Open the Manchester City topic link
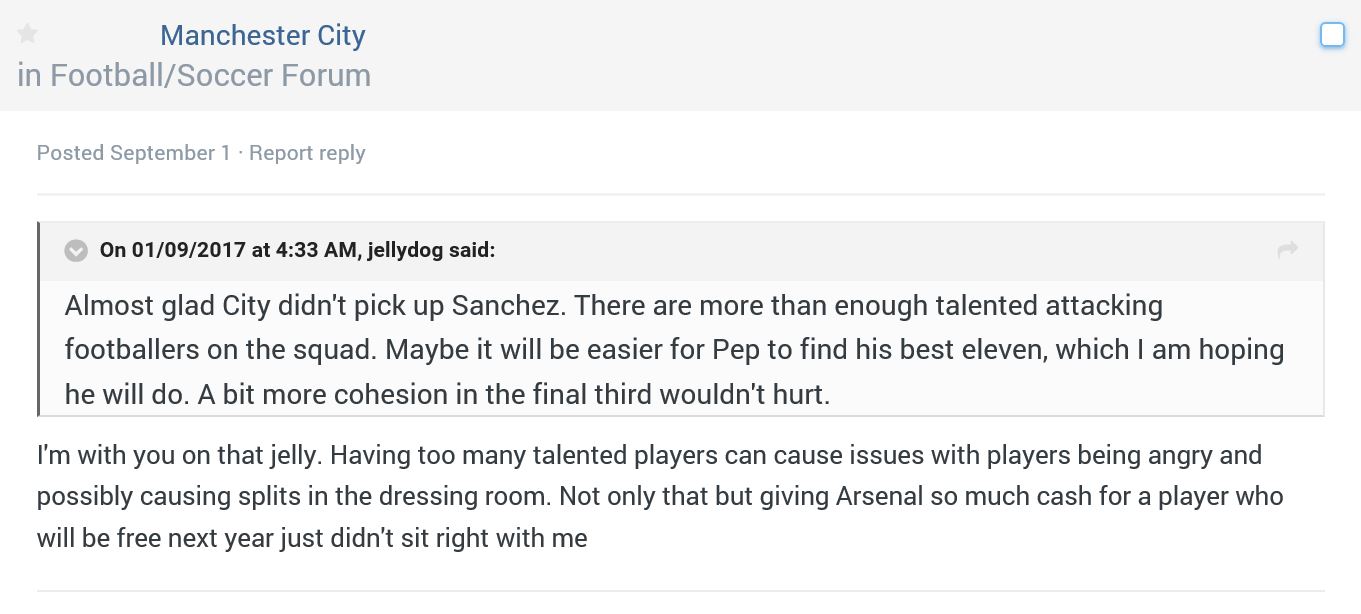Viewport: 1361px width, 614px height. point(262,35)
